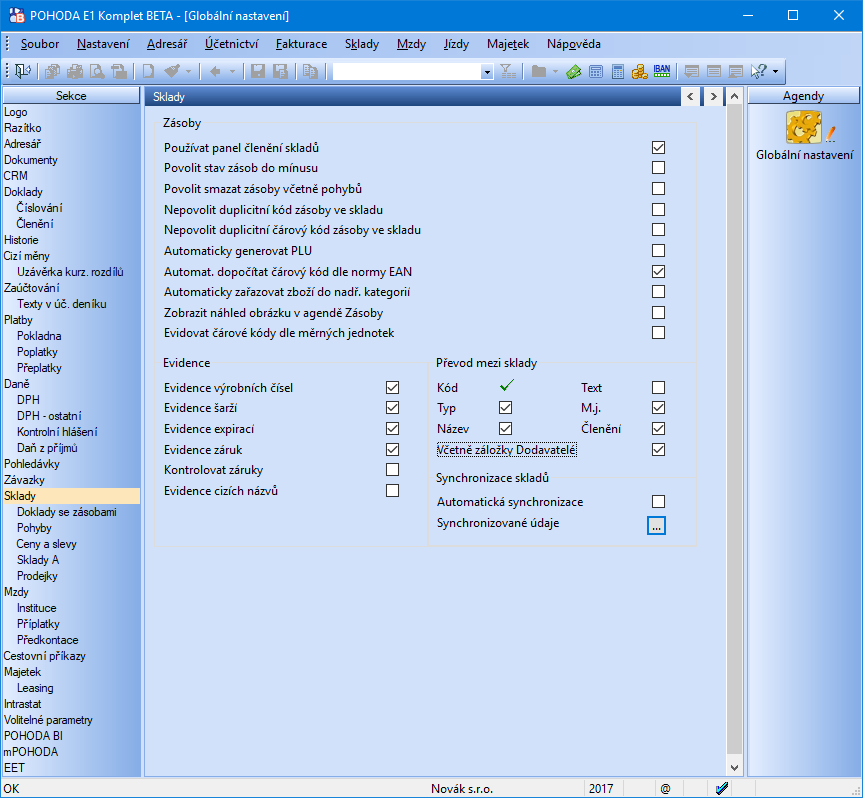Expand toolbar options arrow at toolbar end

775,71
